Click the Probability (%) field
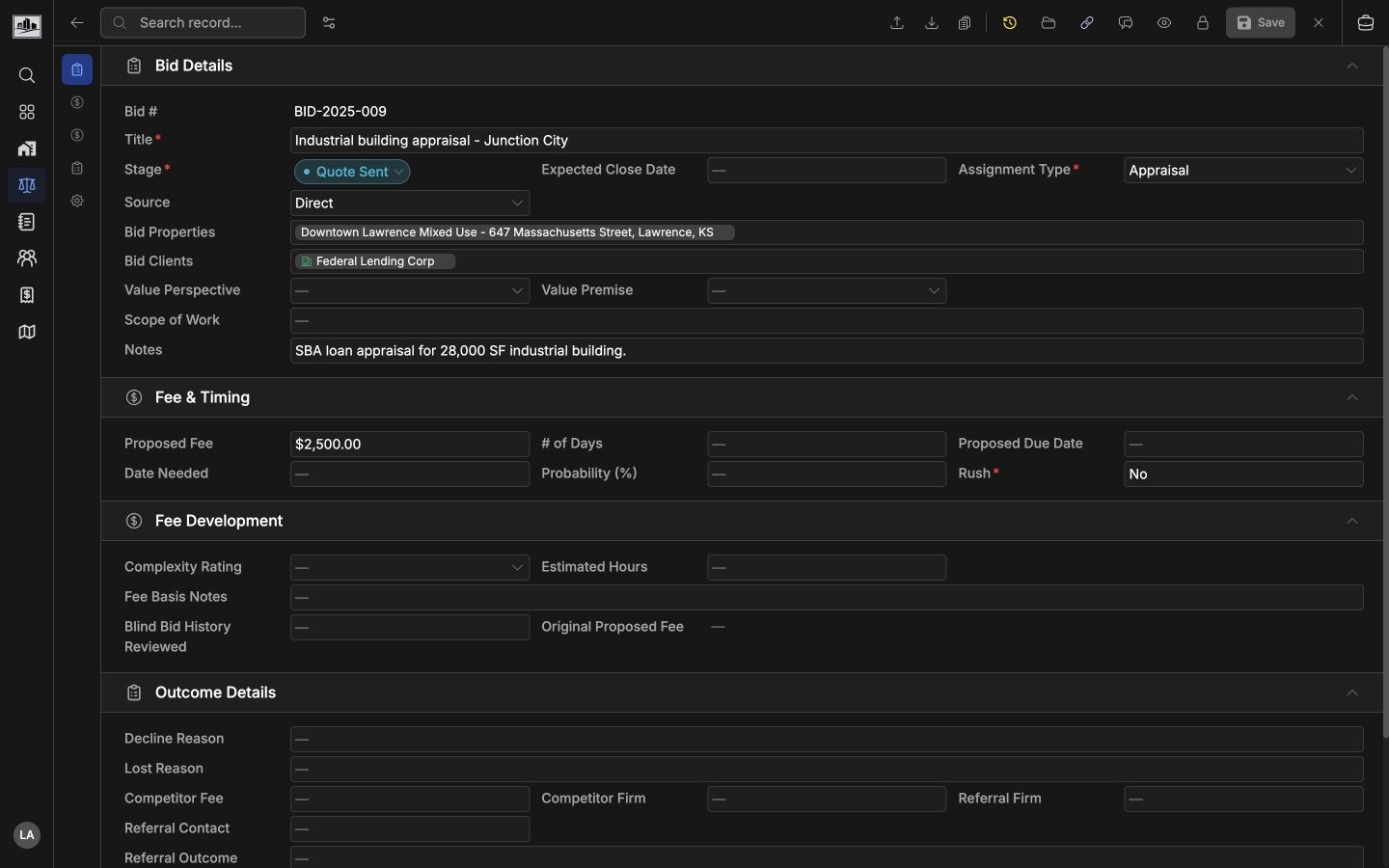 click(x=827, y=475)
